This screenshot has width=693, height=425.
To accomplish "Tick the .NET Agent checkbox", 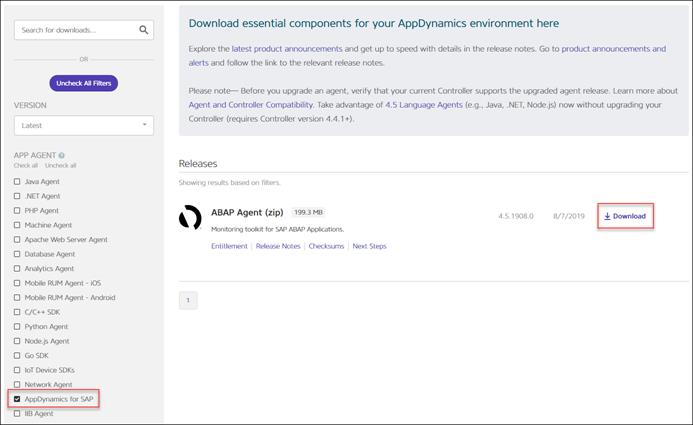I will tap(17, 196).
